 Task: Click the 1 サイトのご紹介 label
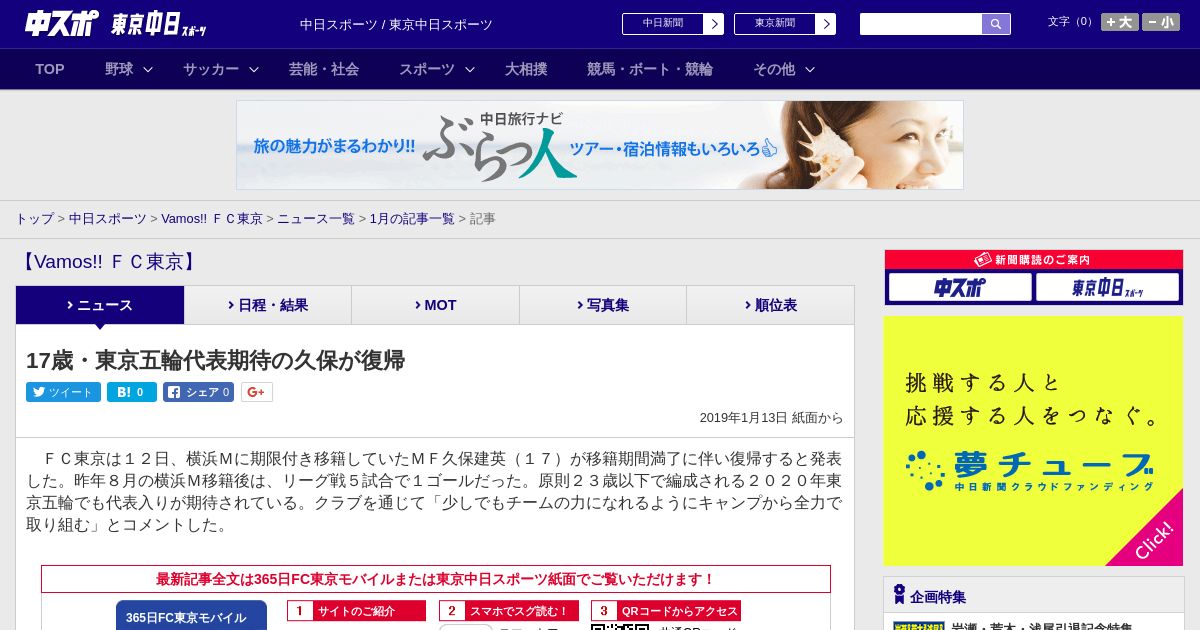357,610
